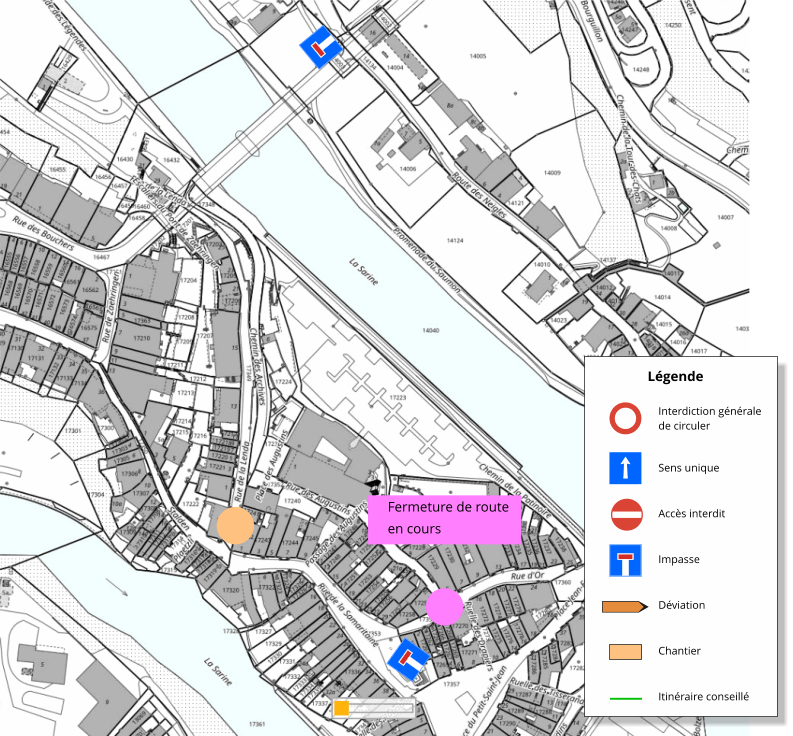This screenshot has width=793, height=736.
Task: Click the pink circle marker near Rue d'Or
Action: 444,606
